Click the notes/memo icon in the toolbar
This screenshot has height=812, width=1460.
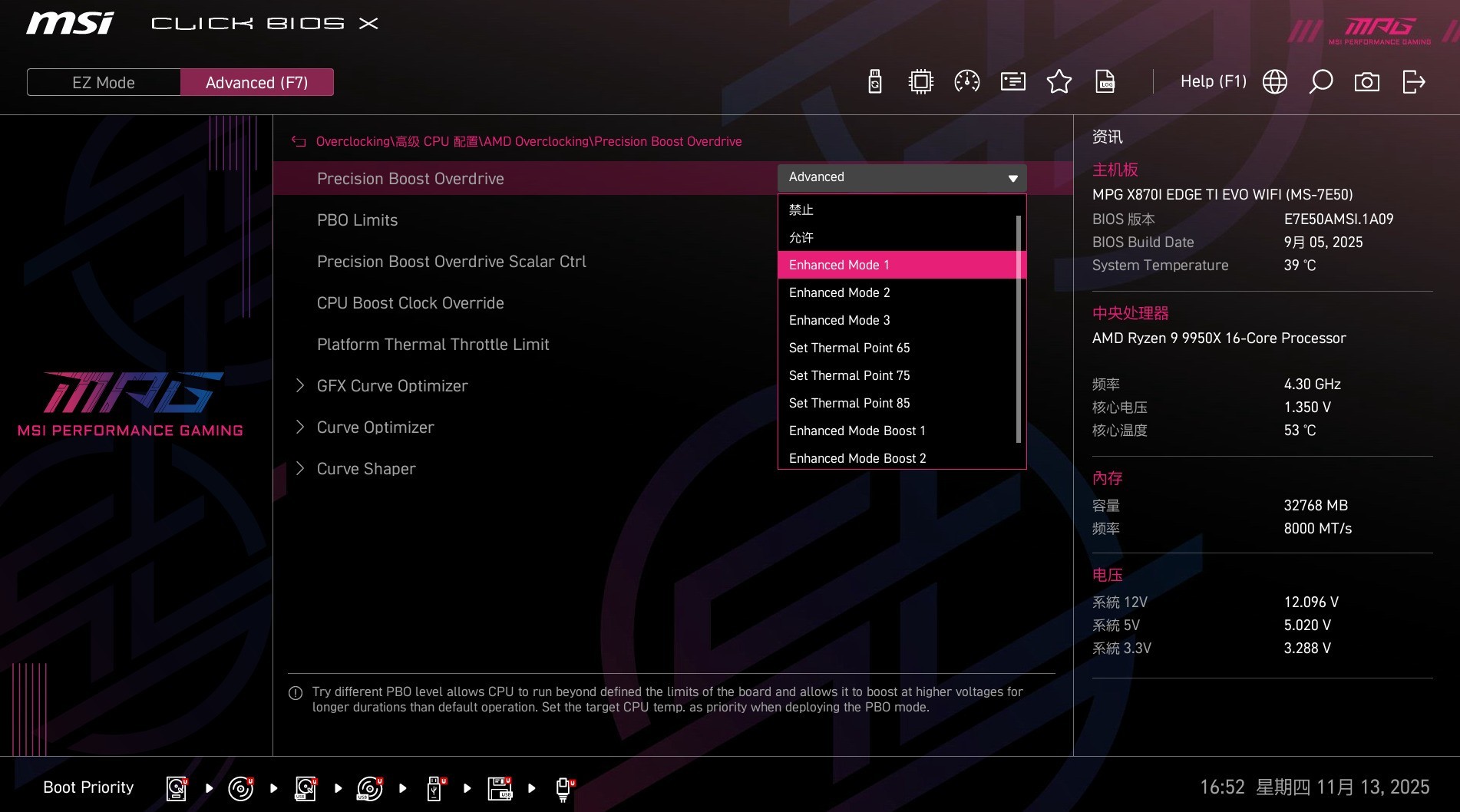click(1012, 81)
